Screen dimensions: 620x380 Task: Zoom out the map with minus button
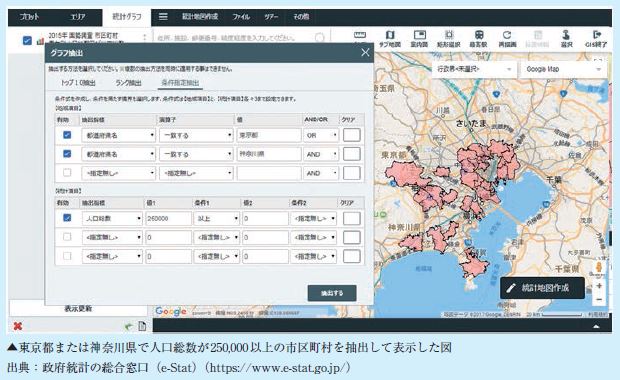tap(599, 299)
